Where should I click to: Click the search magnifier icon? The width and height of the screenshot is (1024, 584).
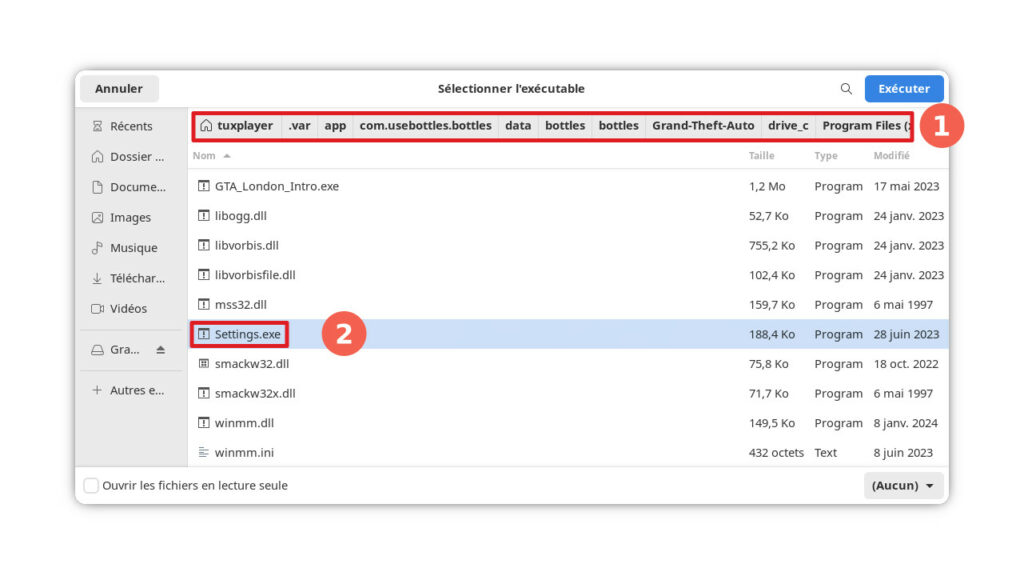click(x=846, y=89)
